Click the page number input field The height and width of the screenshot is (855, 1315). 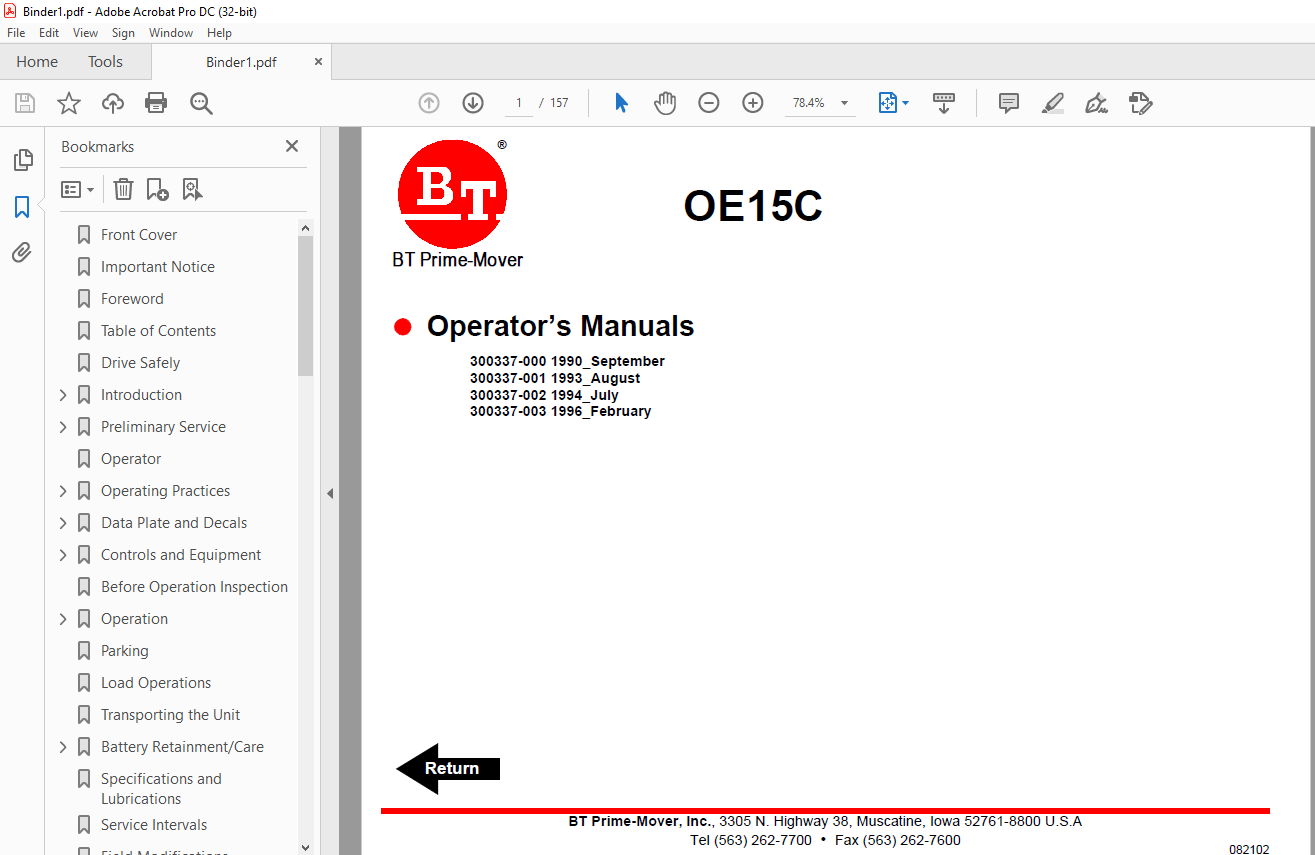518,103
